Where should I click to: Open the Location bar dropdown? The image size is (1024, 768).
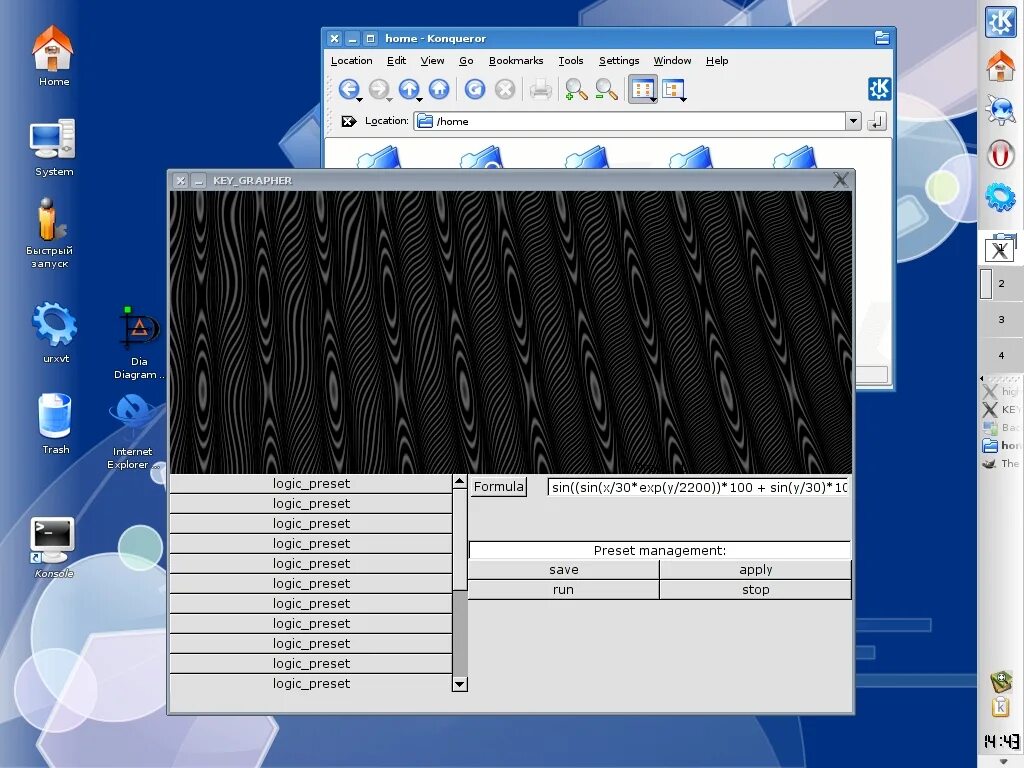pyautogui.click(x=852, y=121)
